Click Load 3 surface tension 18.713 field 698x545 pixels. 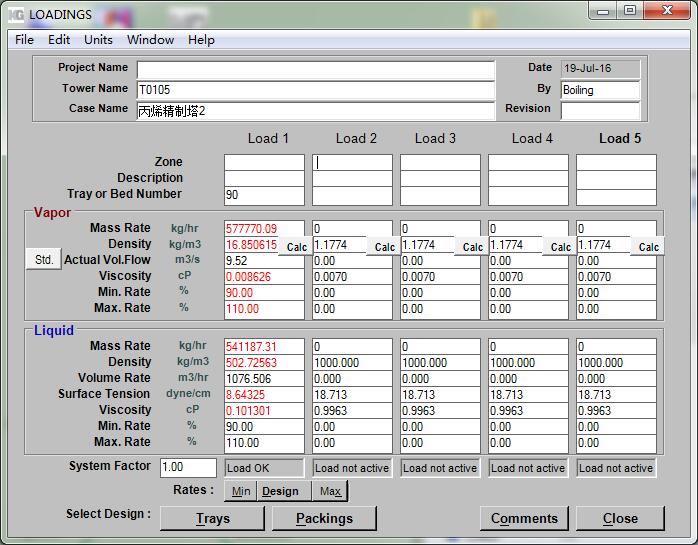pos(440,395)
